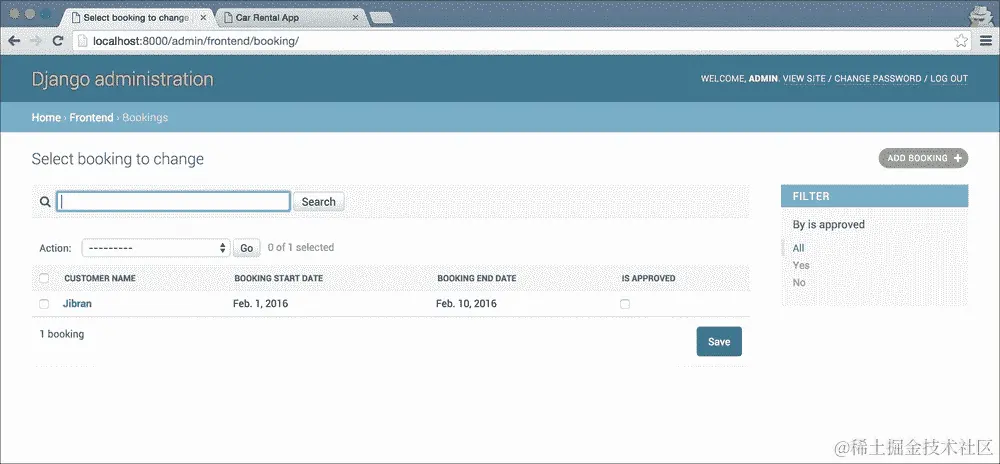Click the page icon in address bar
Viewport: 1000px width, 464px height.
82,41
